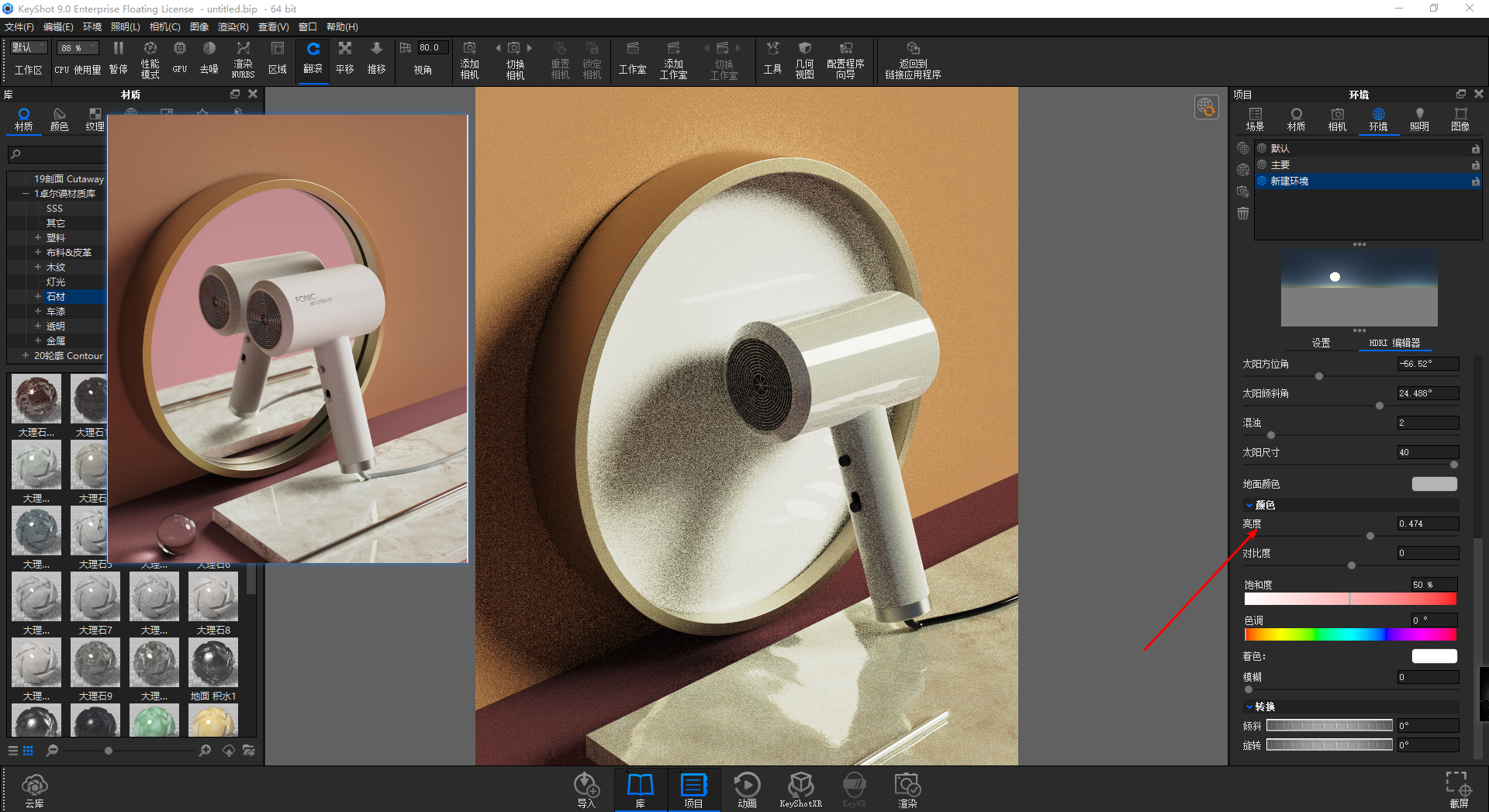Open the 文件(F) menu
This screenshot has height=812, width=1489.
tap(19, 27)
